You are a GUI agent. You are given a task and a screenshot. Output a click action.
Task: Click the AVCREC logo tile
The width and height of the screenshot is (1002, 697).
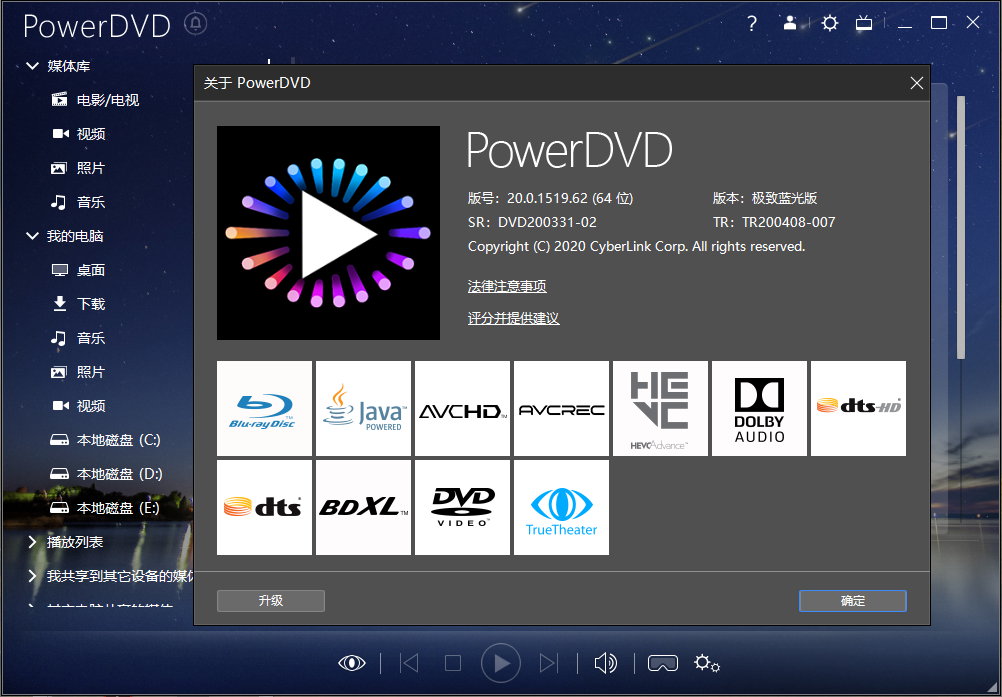click(562, 408)
